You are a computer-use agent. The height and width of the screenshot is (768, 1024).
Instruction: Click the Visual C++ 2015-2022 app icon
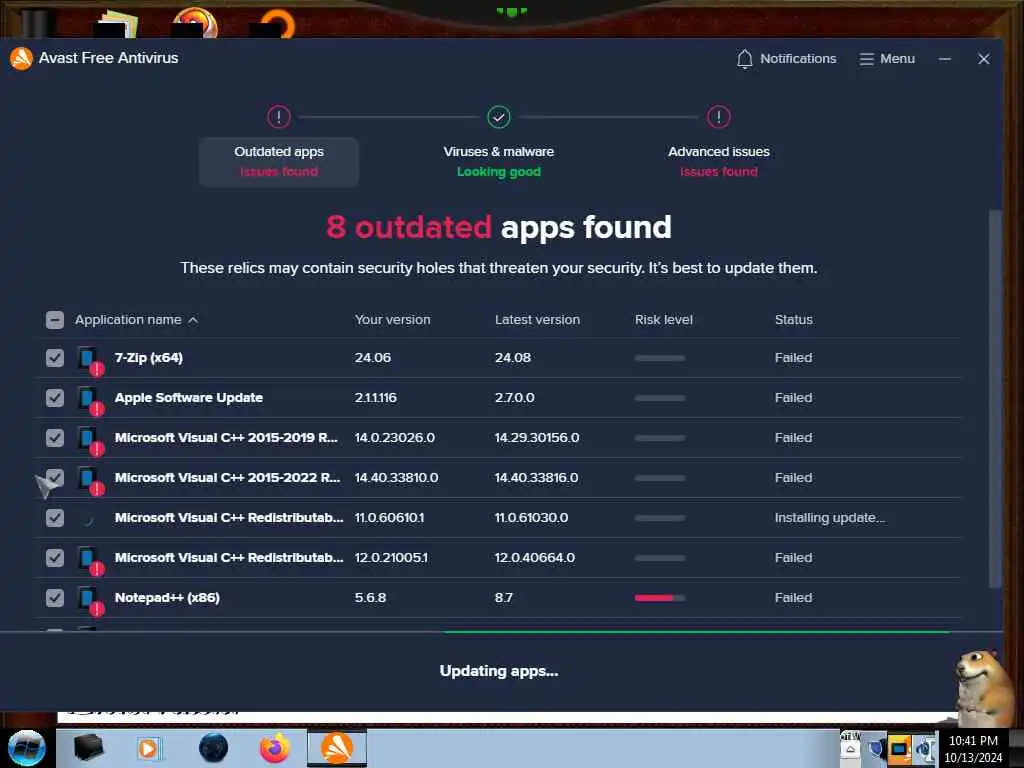click(90, 480)
